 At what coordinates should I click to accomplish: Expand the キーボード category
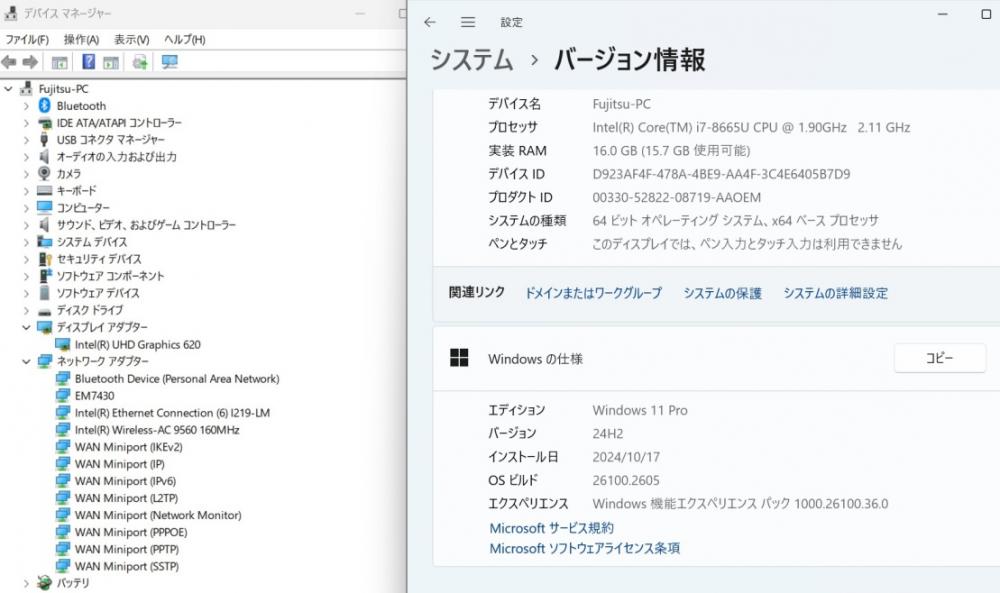click(x=26, y=191)
